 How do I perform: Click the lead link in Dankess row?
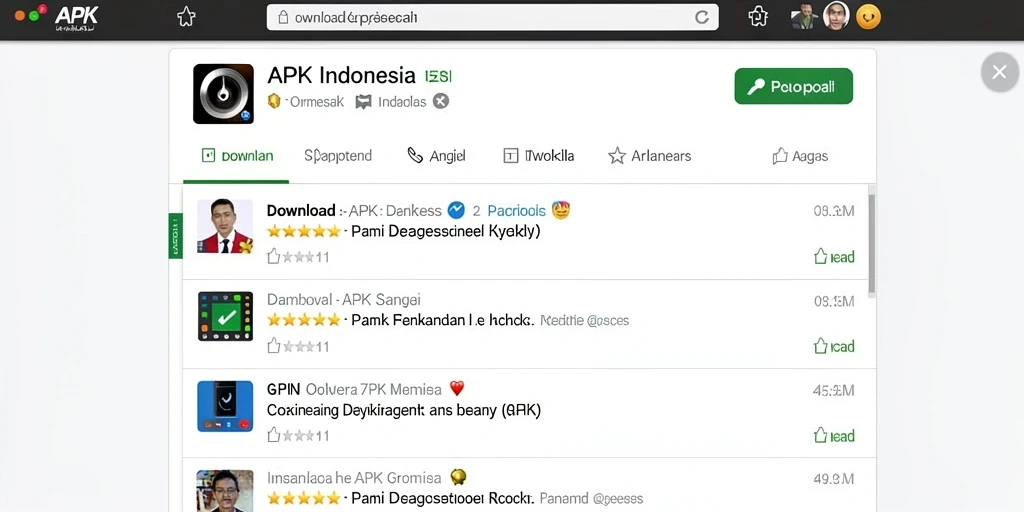pos(834,257)
